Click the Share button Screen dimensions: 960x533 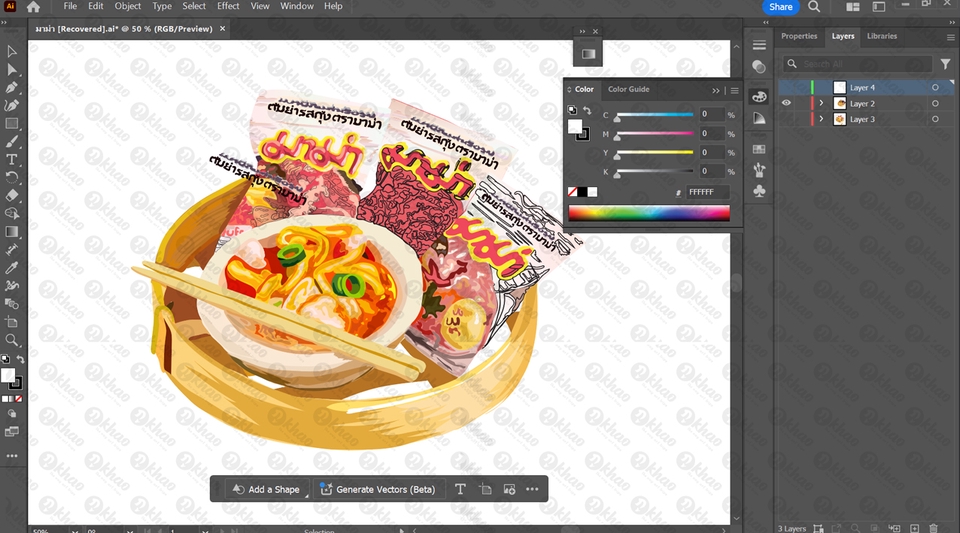point(781,7)
